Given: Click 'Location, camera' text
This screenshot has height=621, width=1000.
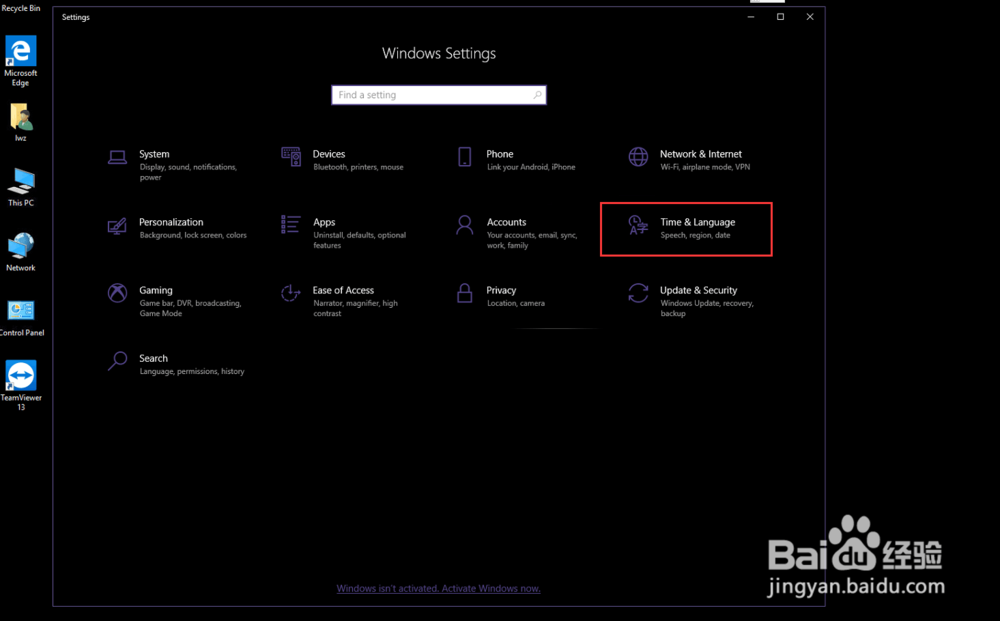Looking at the screenshot, I should click(516, 303).
